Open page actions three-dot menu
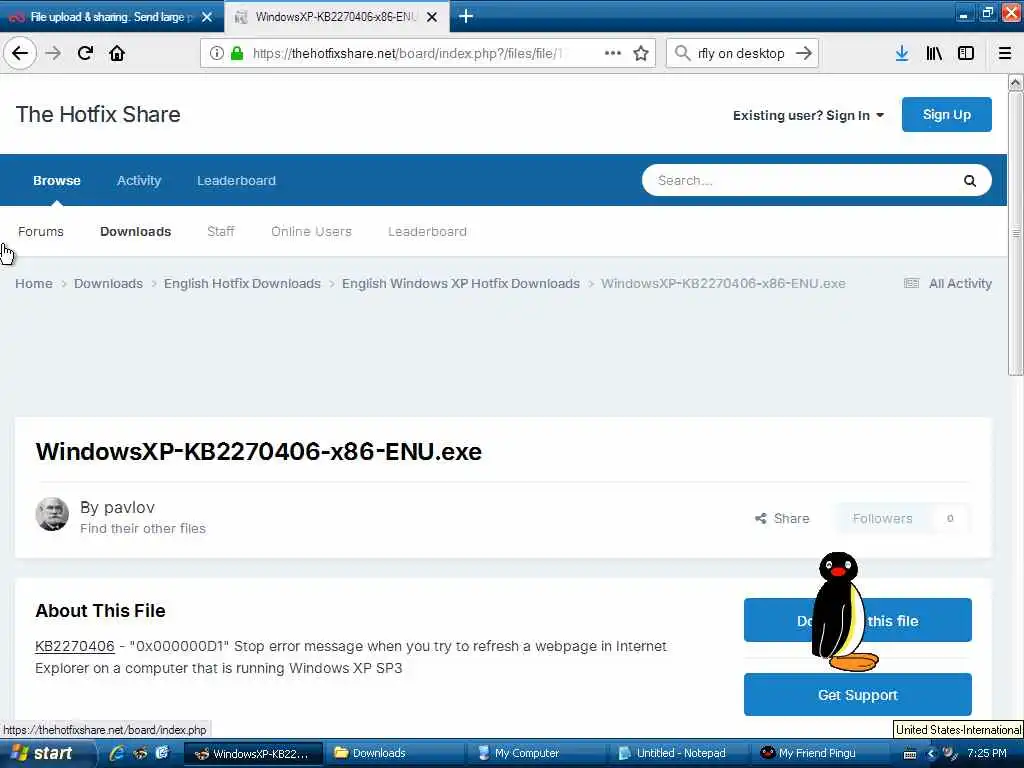 613,53
